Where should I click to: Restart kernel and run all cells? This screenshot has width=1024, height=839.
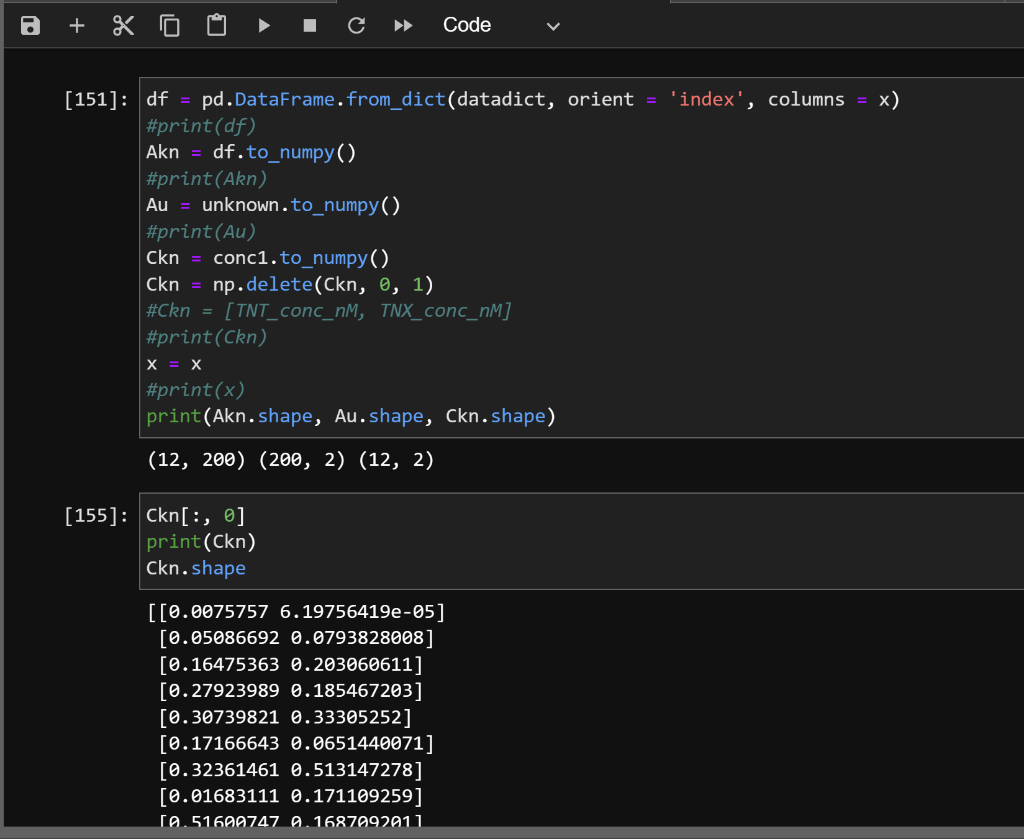(403, 25)
